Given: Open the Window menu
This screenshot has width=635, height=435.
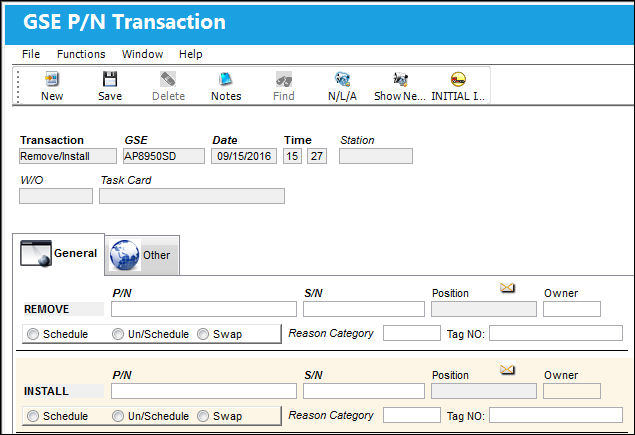Looking at the screenshot, I should click(x=143, y=54).
